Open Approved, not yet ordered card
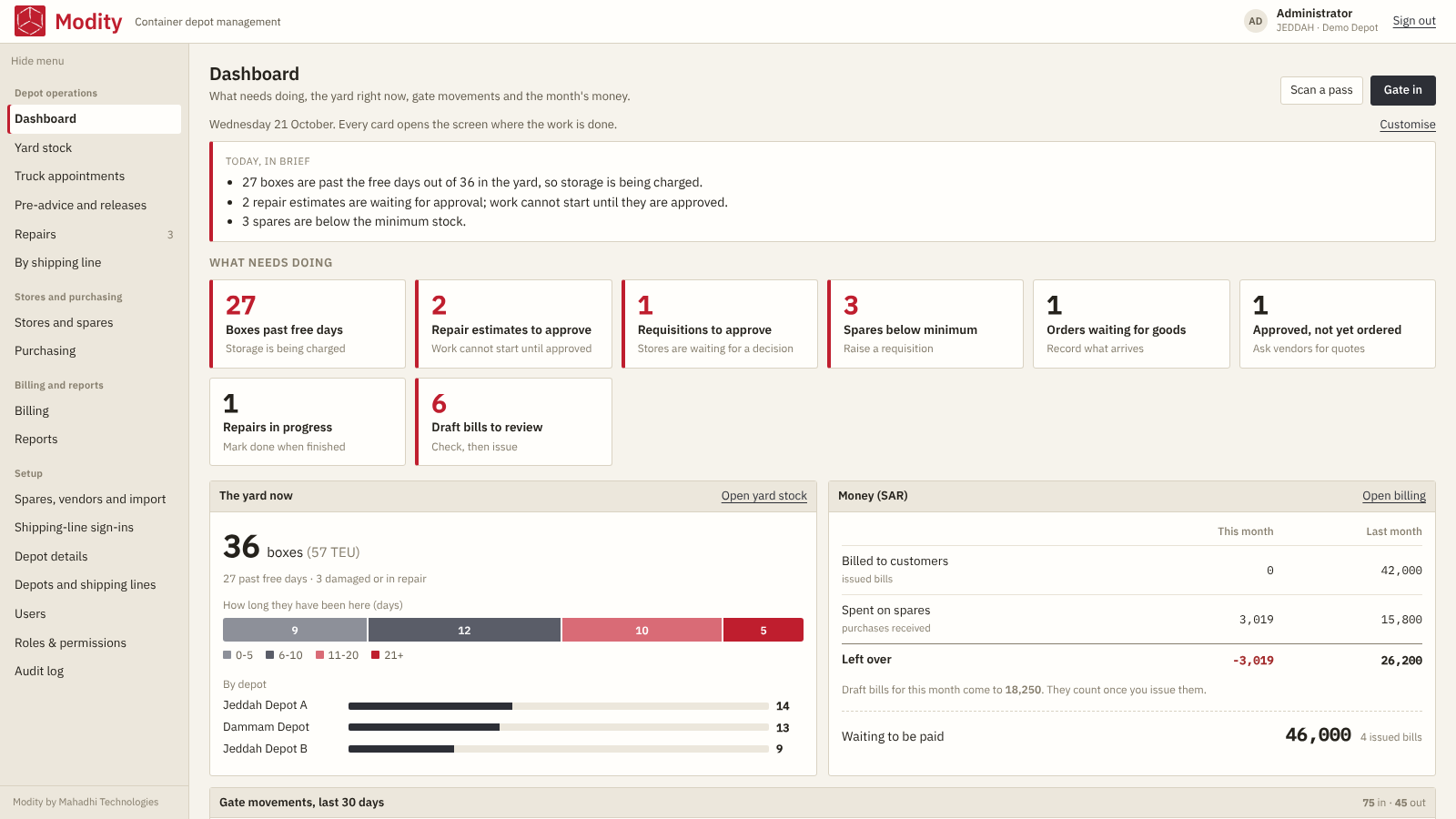The image size is (1456, 819). [1338, 324]
